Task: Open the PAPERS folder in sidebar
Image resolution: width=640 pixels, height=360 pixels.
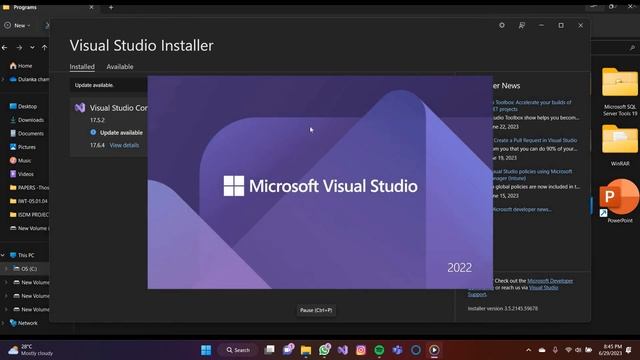Action: [x=29, y=188]
